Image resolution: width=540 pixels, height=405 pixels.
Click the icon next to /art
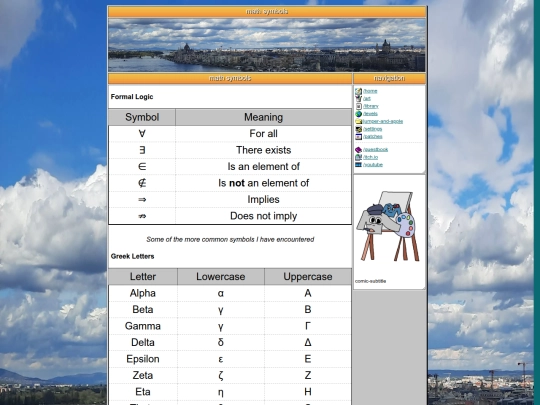(359, 99)
